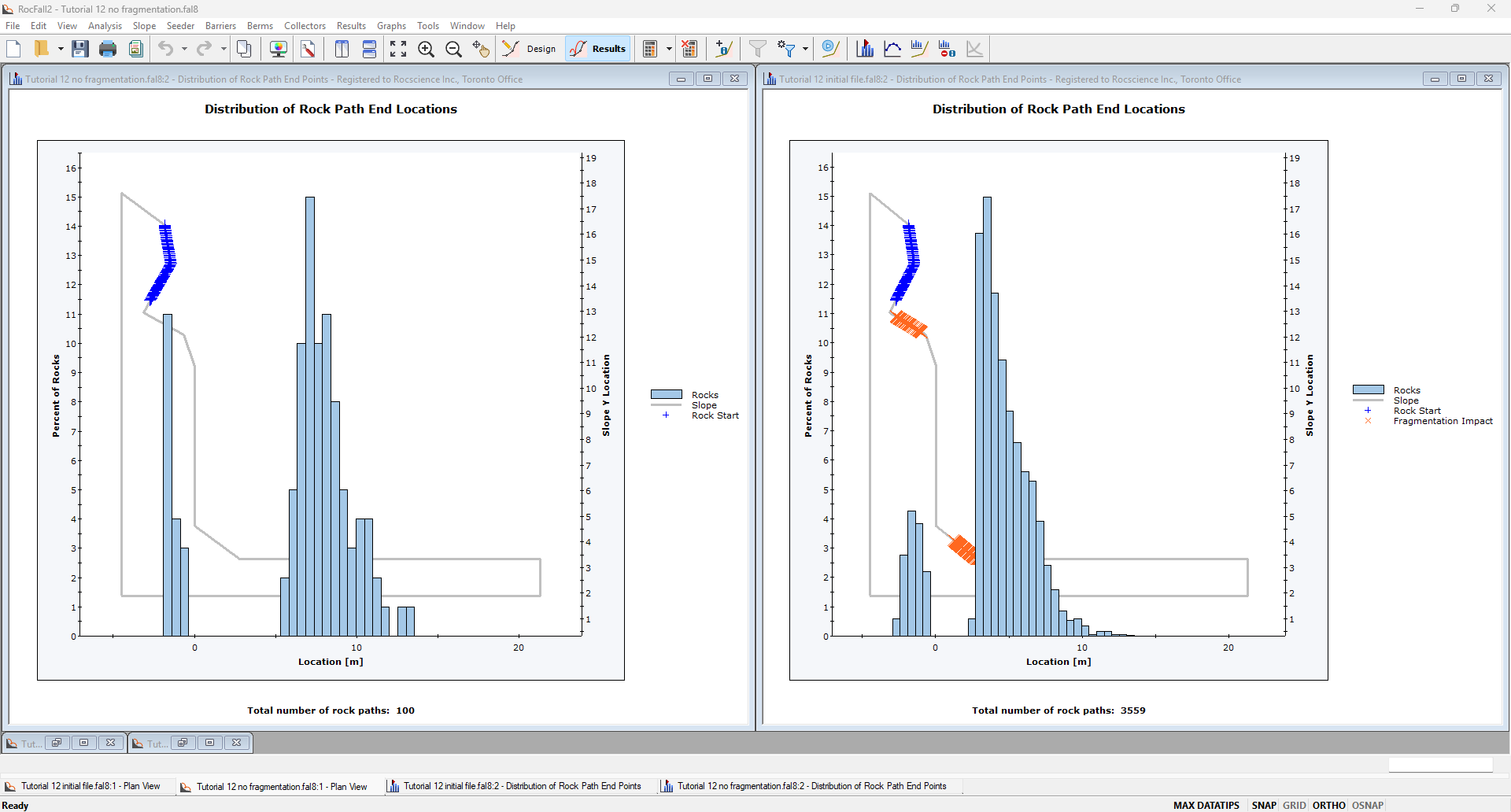Screen dimensions: 1511x812
Task: Toggle ORTHO mode in status bar
Action: point(1328,805)
